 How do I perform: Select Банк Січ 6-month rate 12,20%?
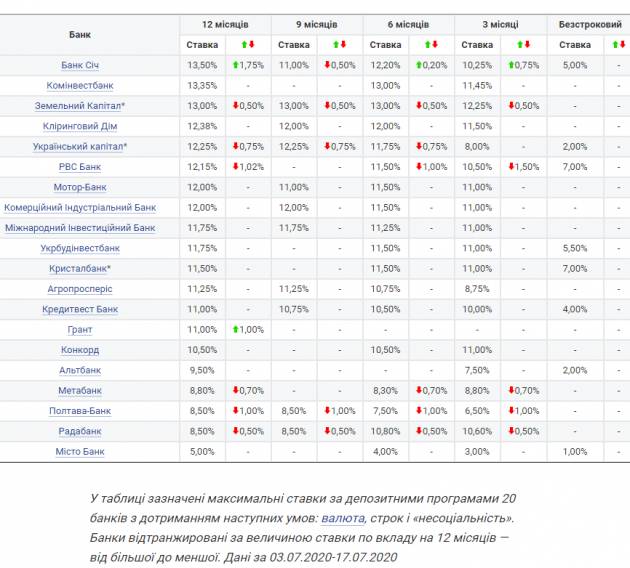pyautogui.click(x=385, y=65)
